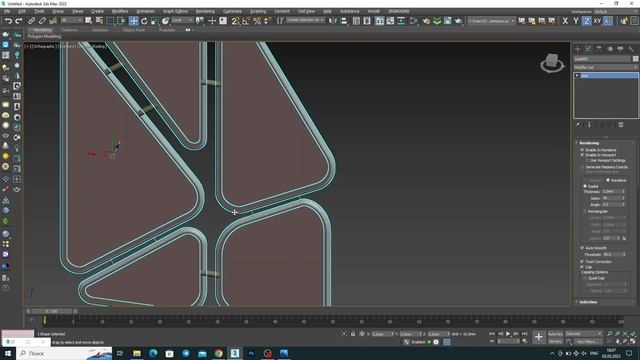640x360 pixels.
Task: Click the Undo arrow in main toolbar
Action: point(8,21)
